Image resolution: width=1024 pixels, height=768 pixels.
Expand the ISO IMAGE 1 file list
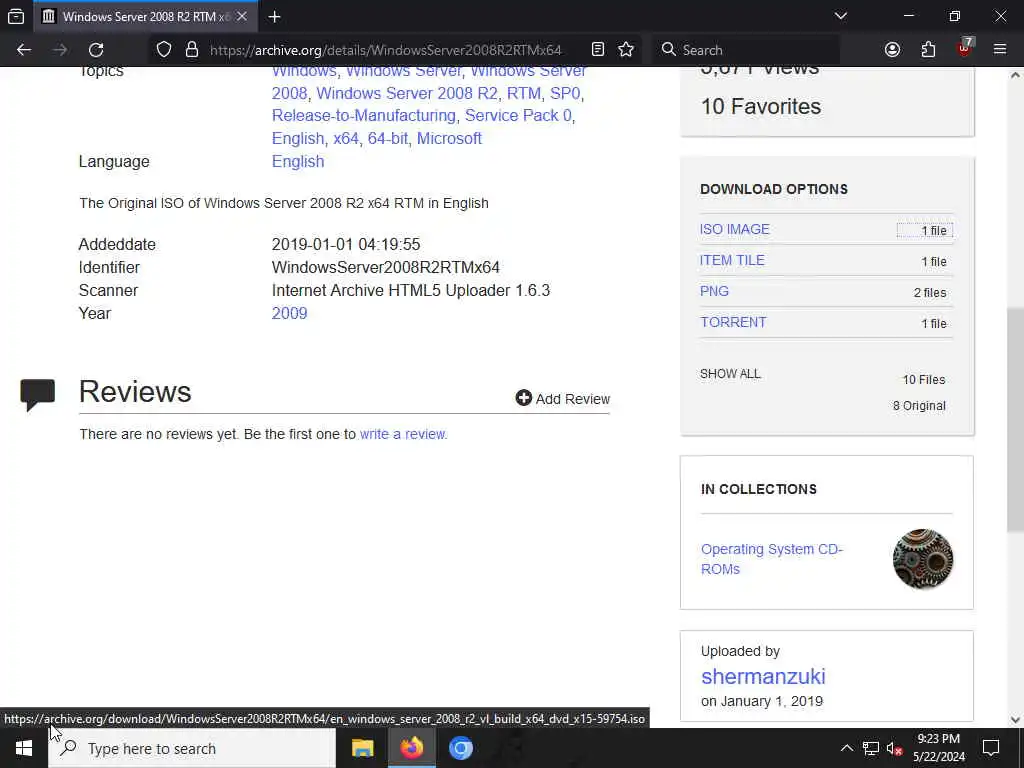[x=925, y=230]
